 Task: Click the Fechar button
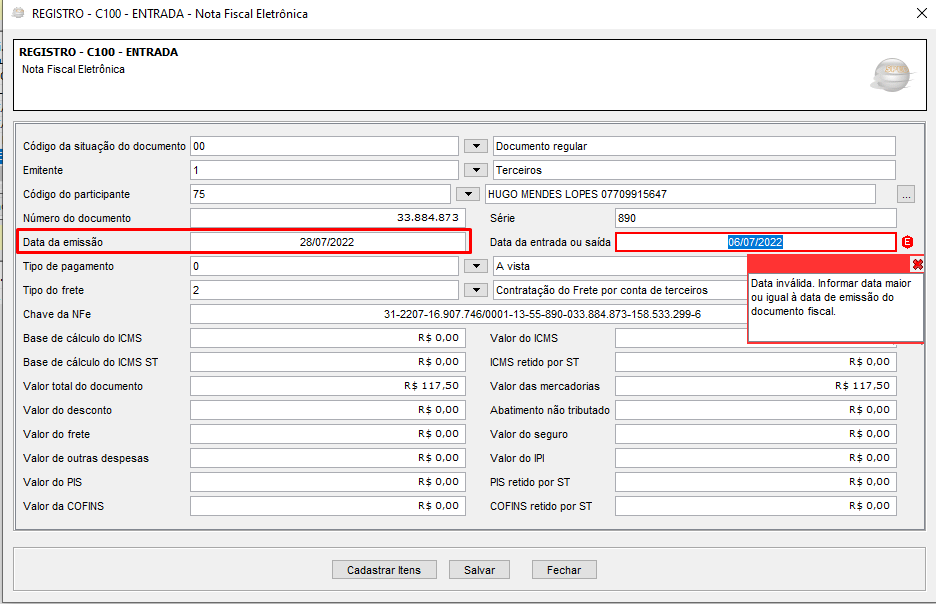(x=564, y=570)
